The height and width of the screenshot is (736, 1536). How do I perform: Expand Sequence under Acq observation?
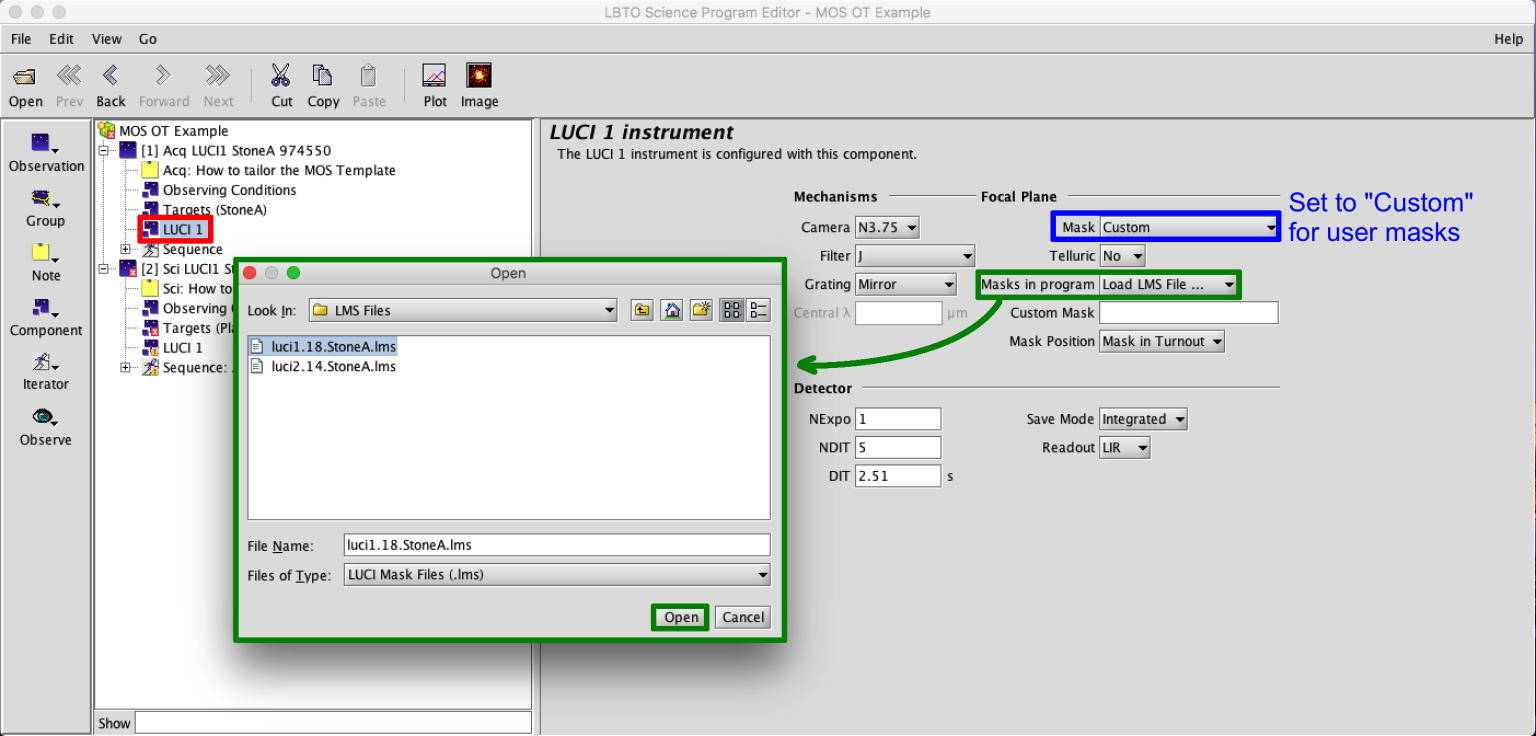click(125, 249)
